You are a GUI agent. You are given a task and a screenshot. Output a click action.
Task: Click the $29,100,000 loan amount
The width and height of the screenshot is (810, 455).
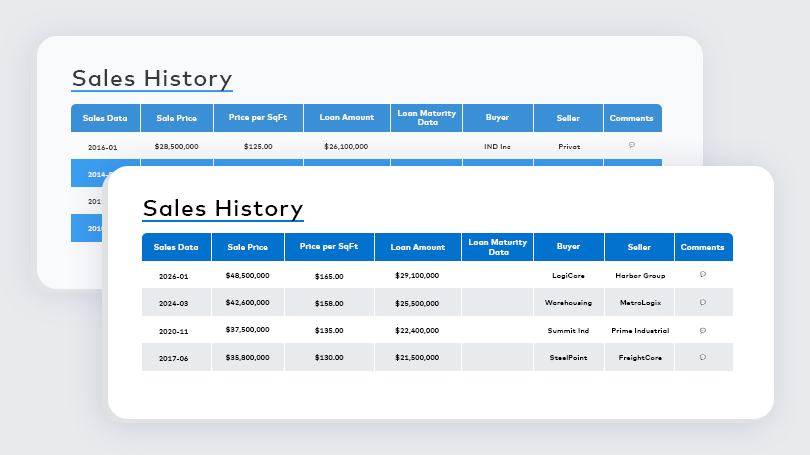click(x=417, y=275)
